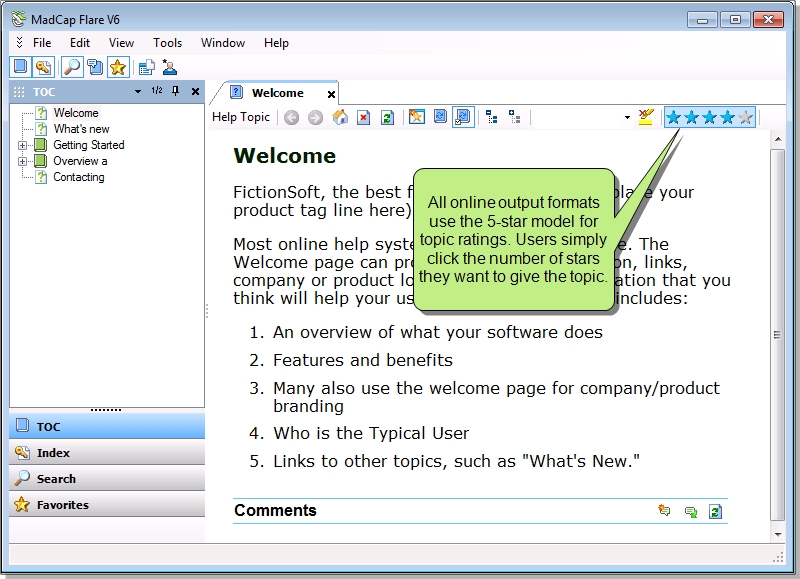Rate the topic with the fifth star
This screenshot has width=800, height=579.
[x=745, y=117]
